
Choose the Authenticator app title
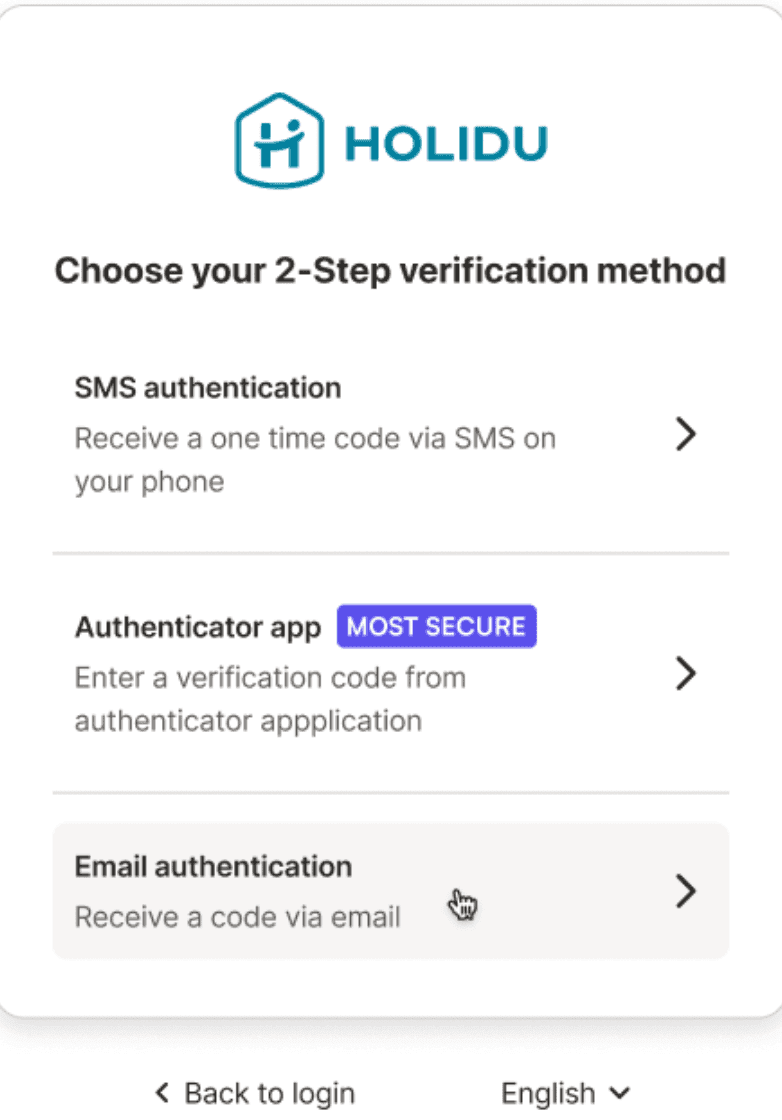[198, 628]
